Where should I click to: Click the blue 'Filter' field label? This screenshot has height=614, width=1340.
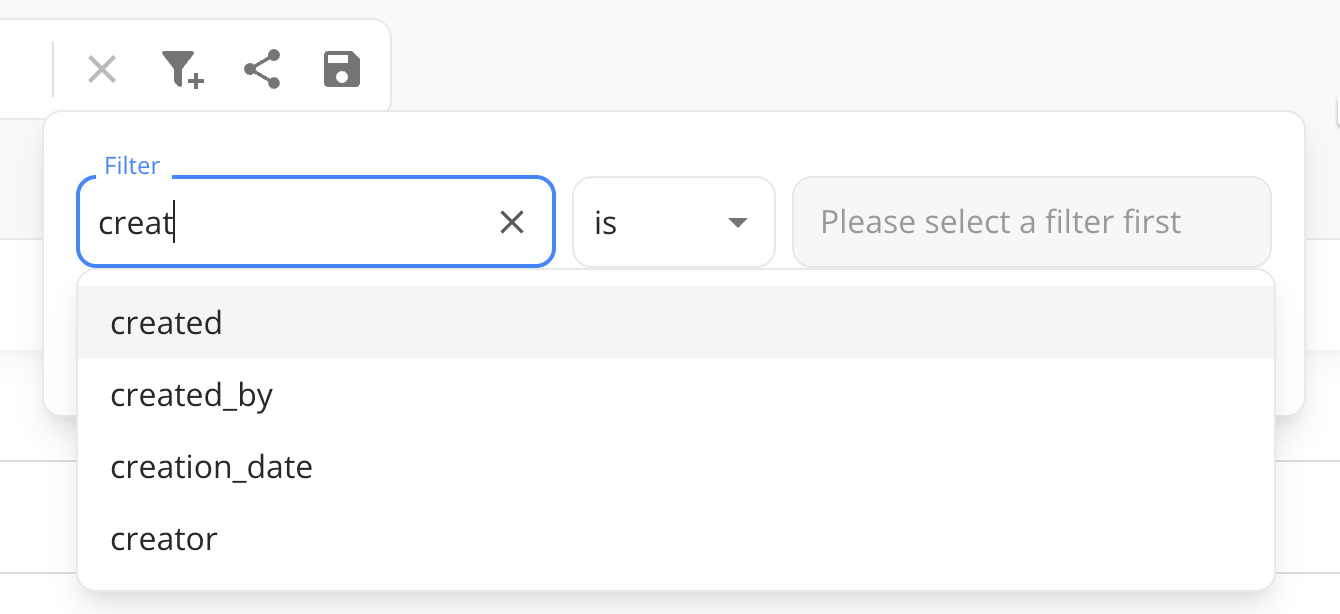pos(132,166)
